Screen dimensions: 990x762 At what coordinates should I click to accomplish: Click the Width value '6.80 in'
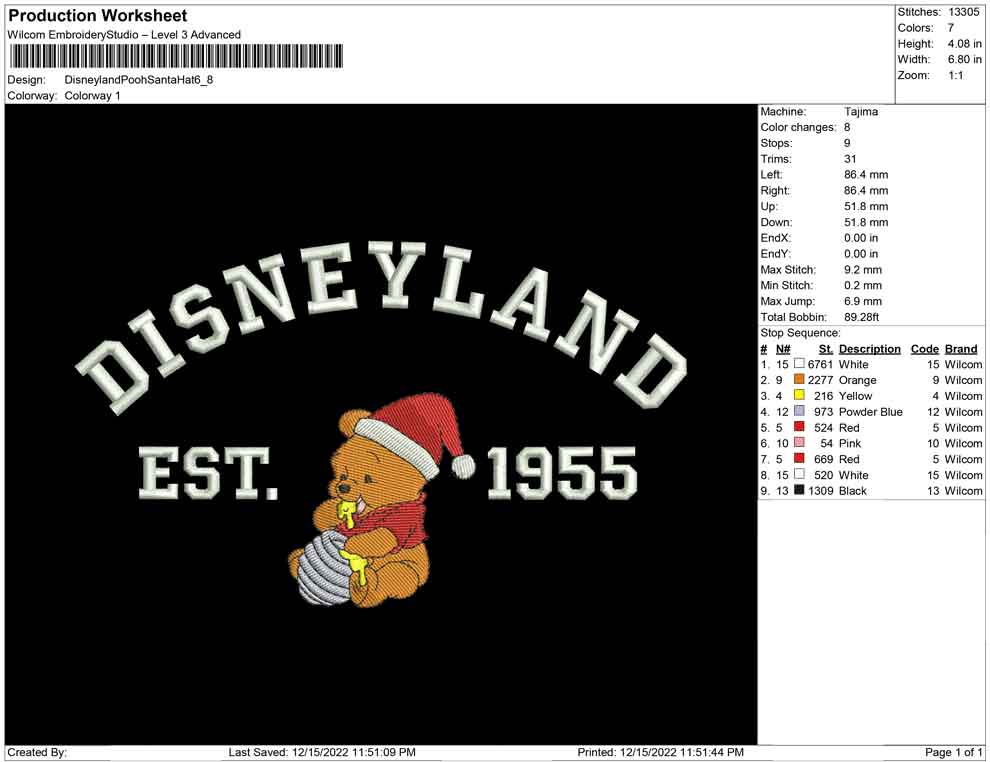pyautogui.click(x=964, y=59)
